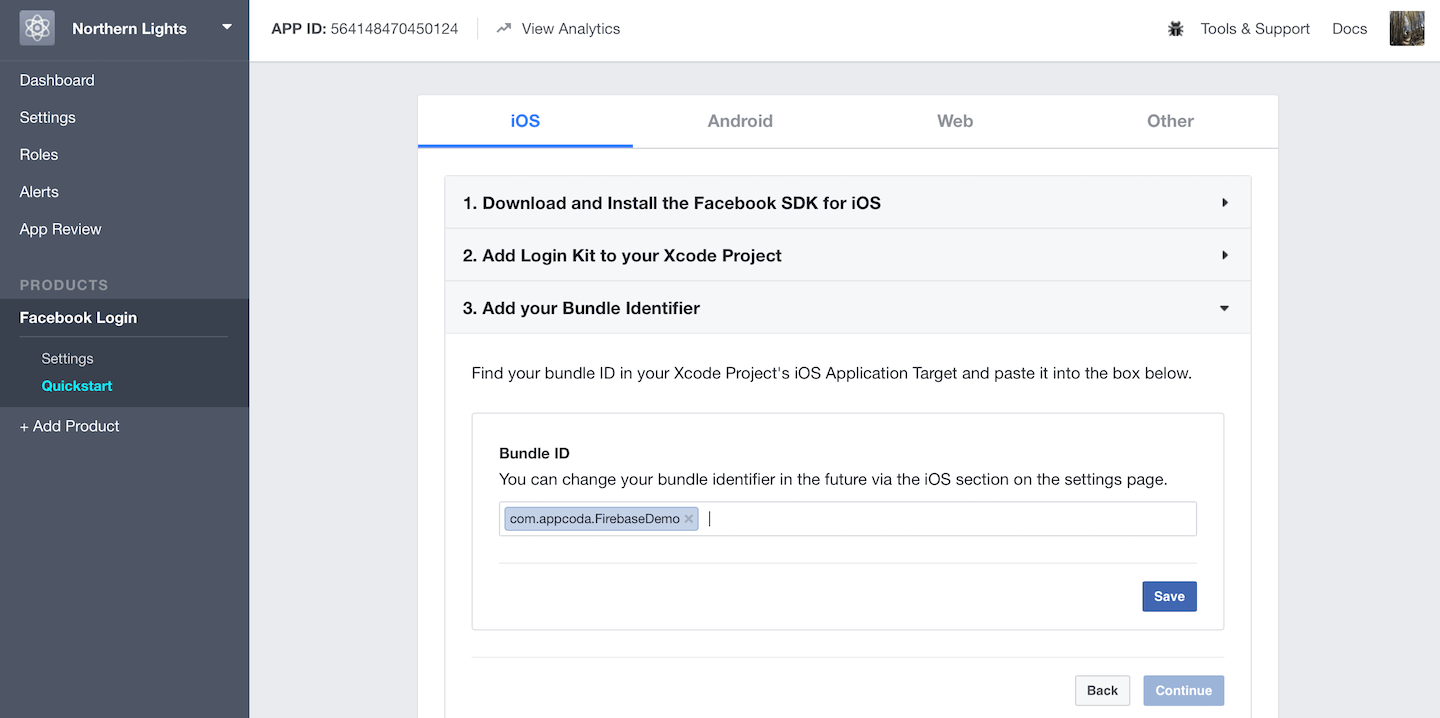Image resolution: width=1440 pixels, height=718 pixels.
Task: Open app Settings in the sidebar
Action: (48, 117)
